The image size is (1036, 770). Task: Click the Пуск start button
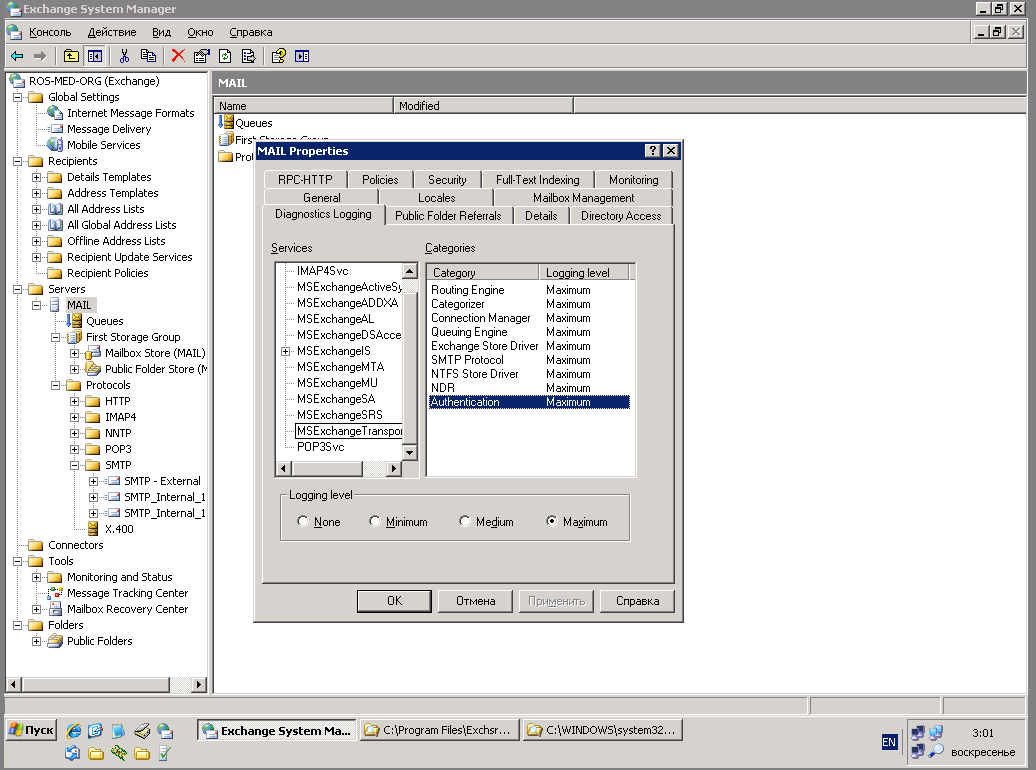(x=32, y=730)
